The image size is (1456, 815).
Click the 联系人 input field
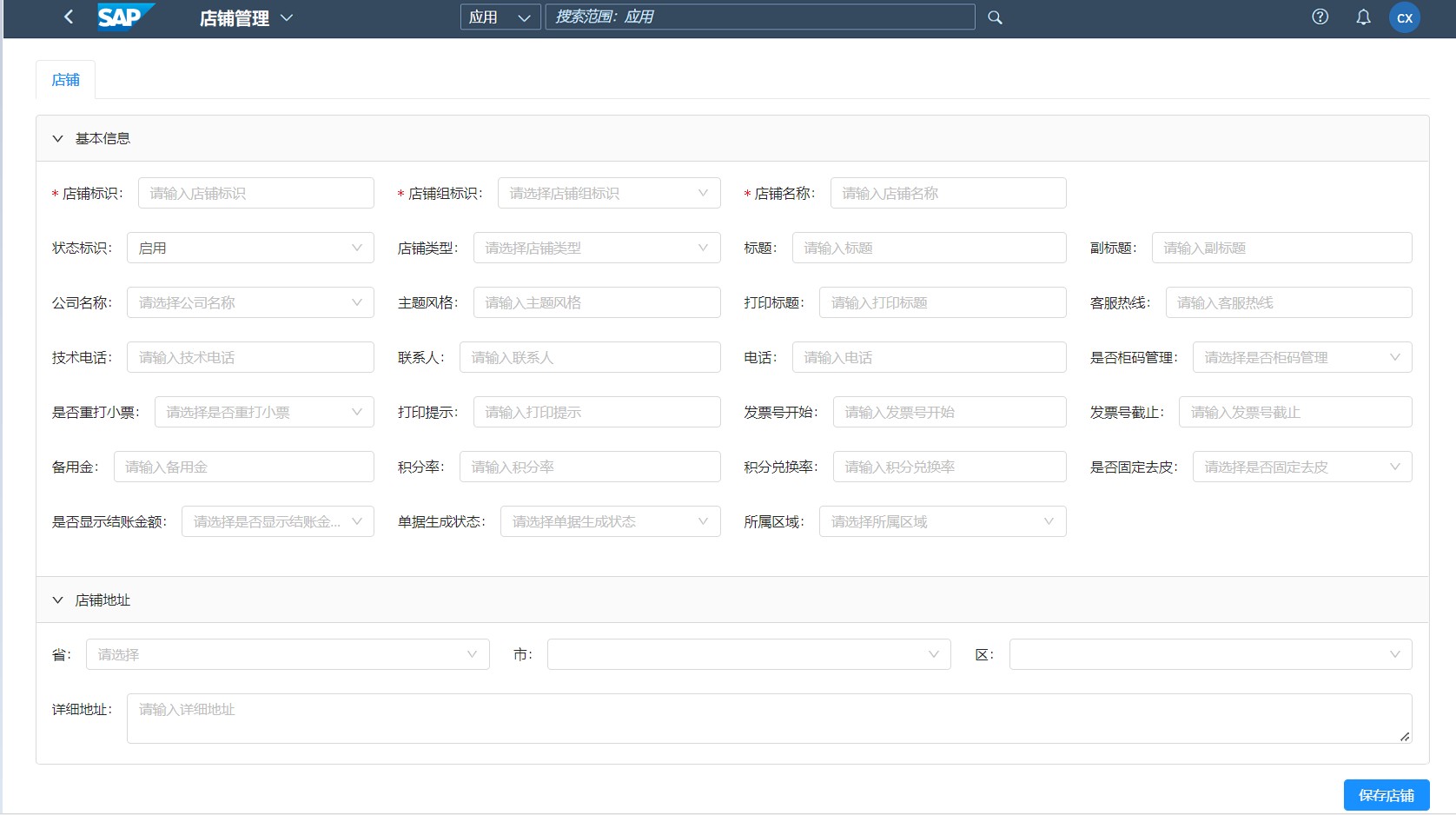pyautogui.click(x=590, y=357)
